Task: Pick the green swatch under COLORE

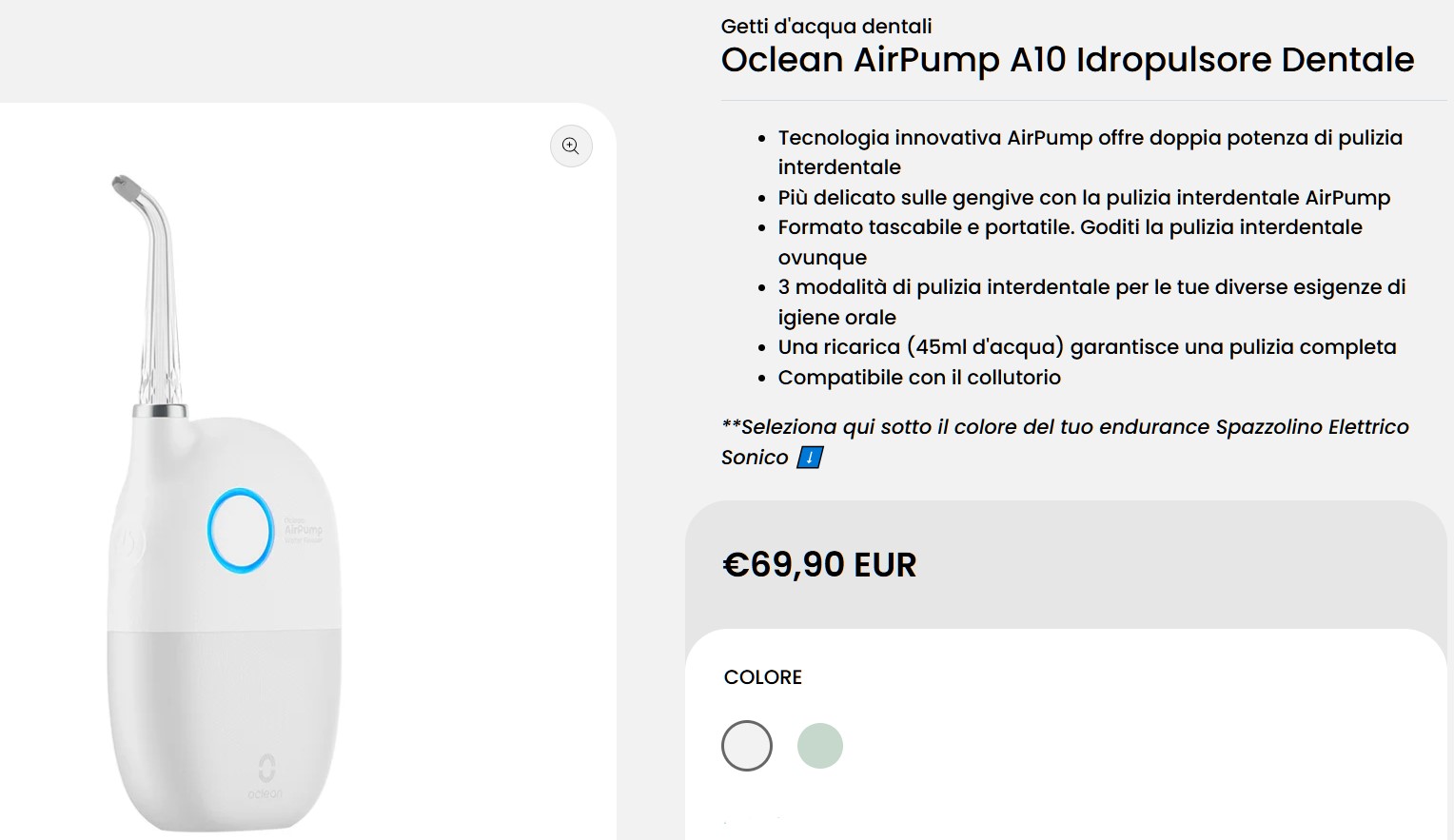Action: click(x=820, y=746)
